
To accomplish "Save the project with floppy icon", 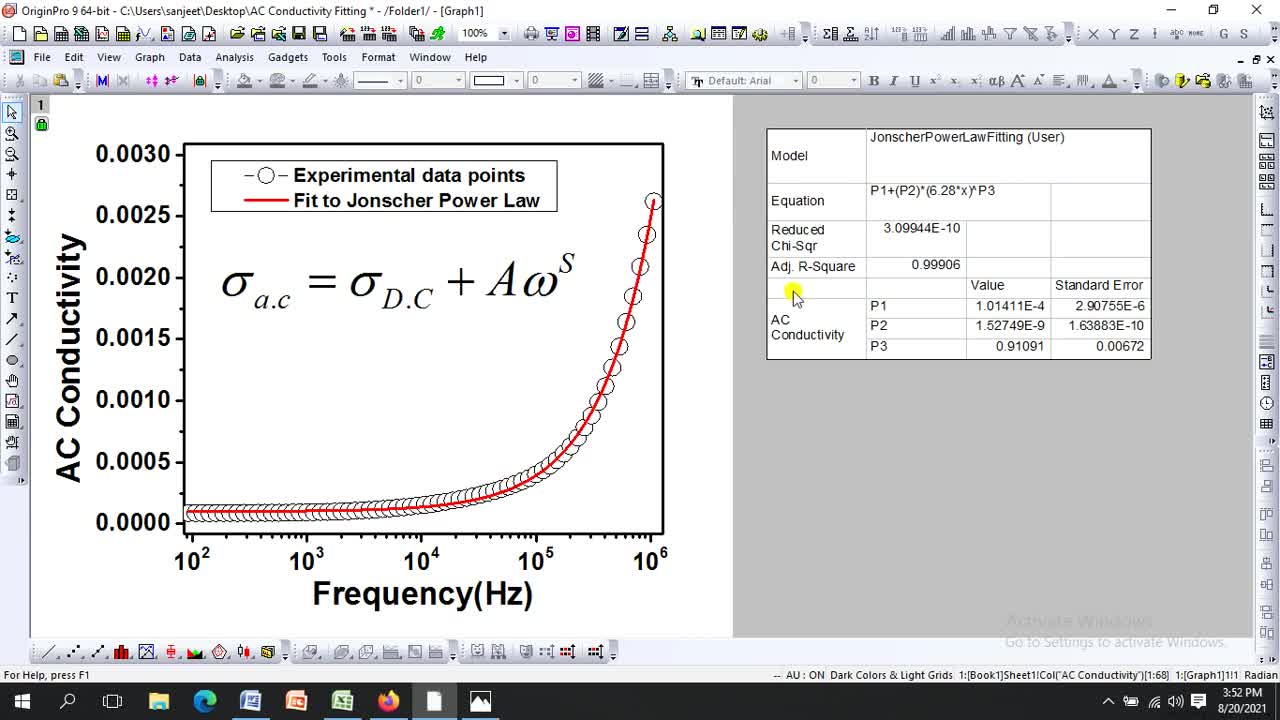I will click(299, 33).
